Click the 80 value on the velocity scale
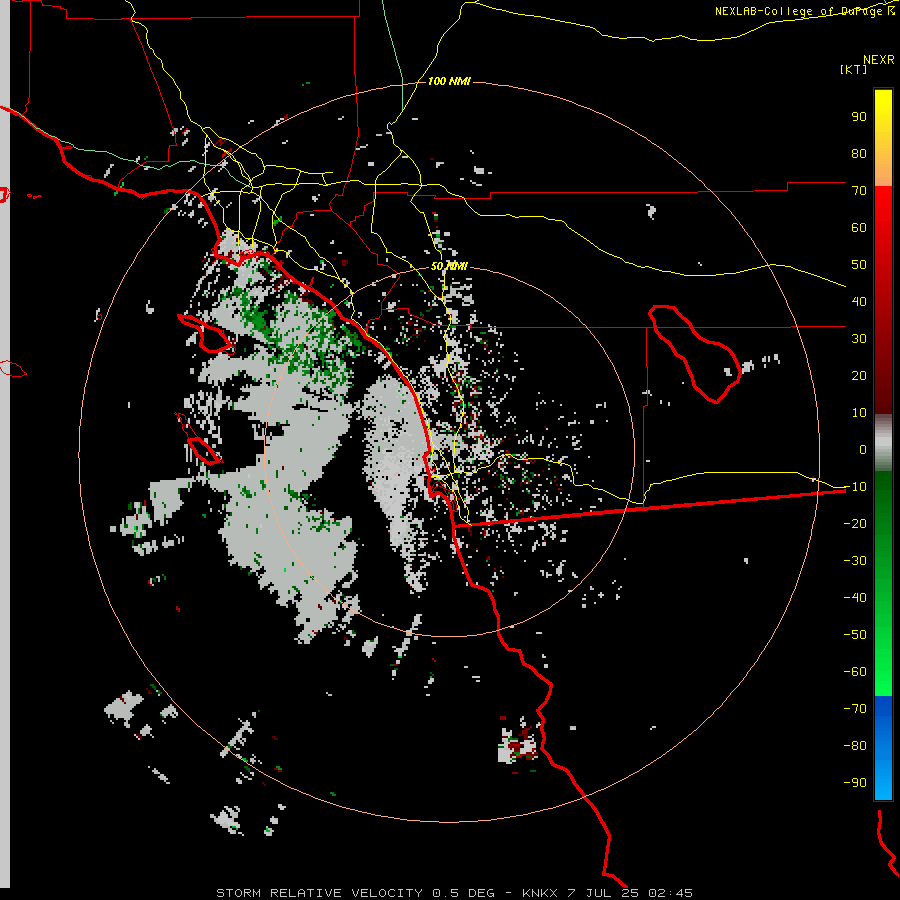Viewport: 900px width, 900px height. [859, 154]
